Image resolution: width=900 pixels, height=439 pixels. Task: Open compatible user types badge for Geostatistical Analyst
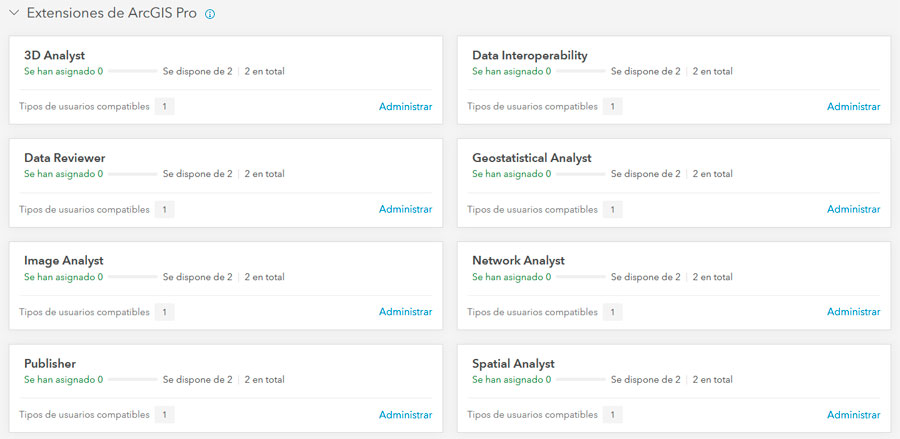point(612,209)
